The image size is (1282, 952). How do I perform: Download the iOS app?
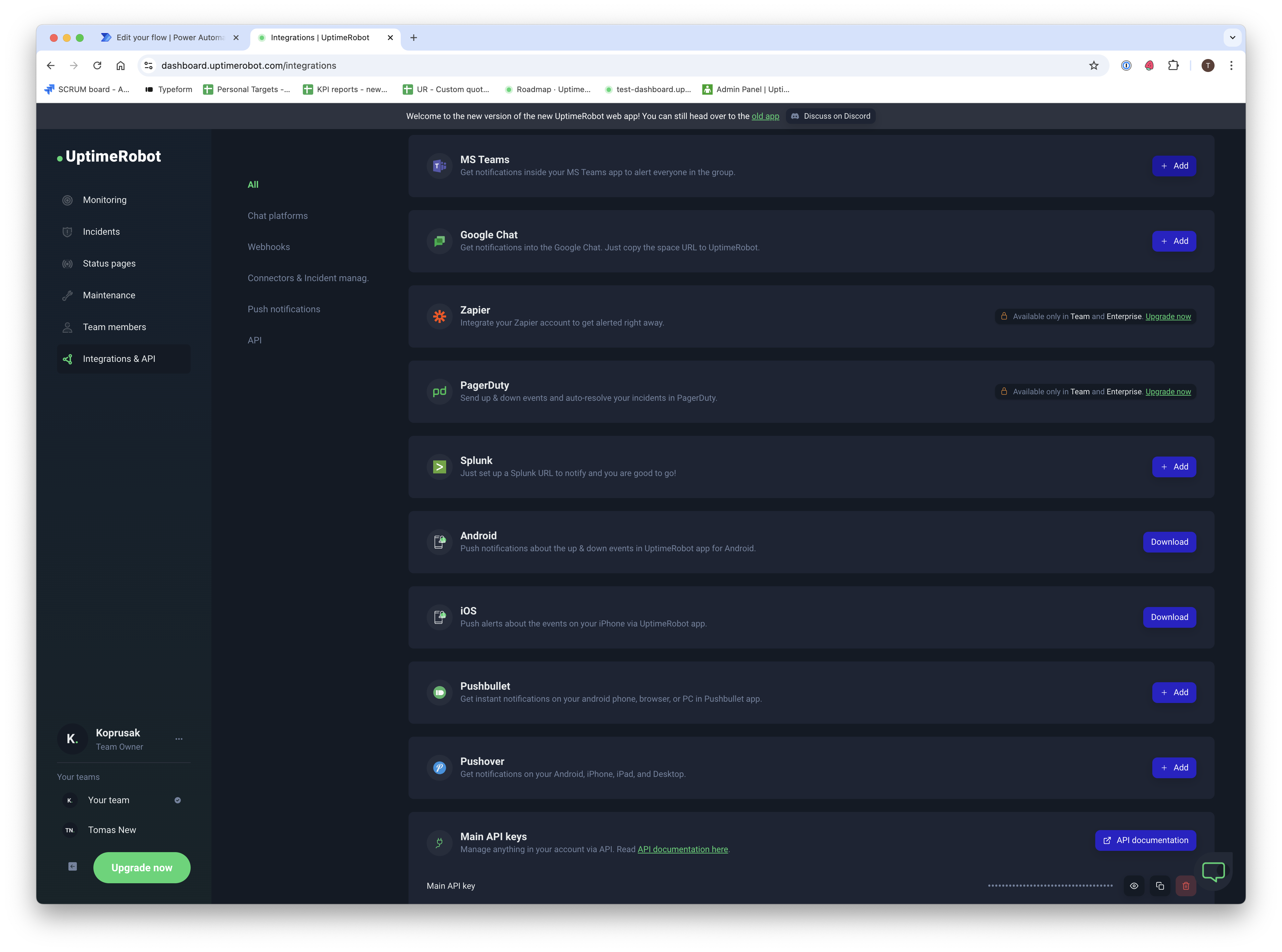click(1169, 617)
